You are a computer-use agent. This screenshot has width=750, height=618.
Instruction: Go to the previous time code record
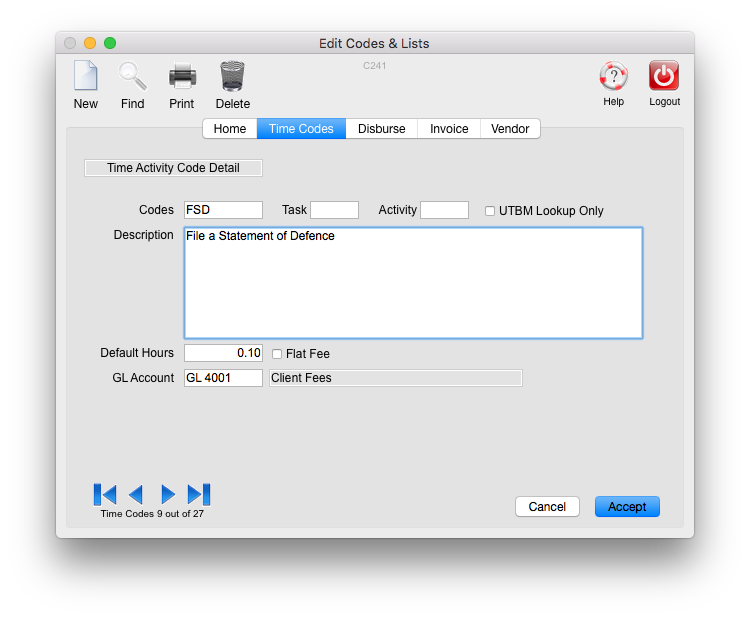136,494
